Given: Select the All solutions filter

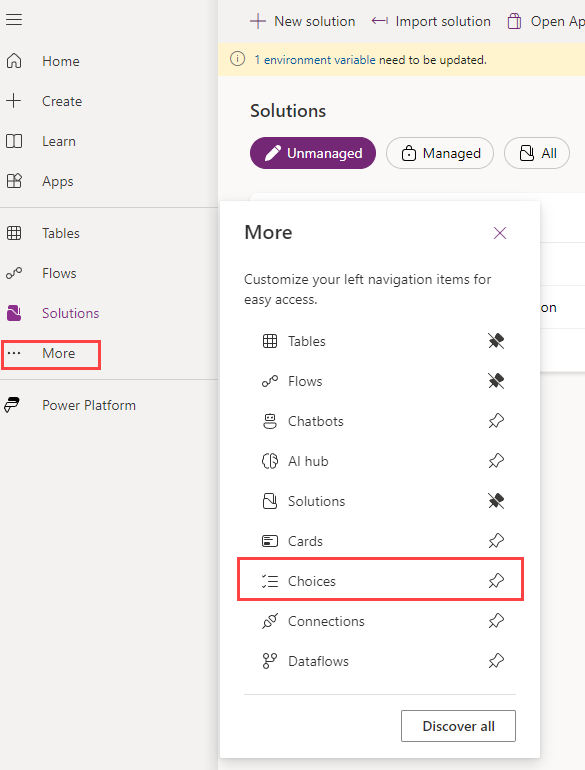Looking at the screenshot, I should [x=537, y=153].
